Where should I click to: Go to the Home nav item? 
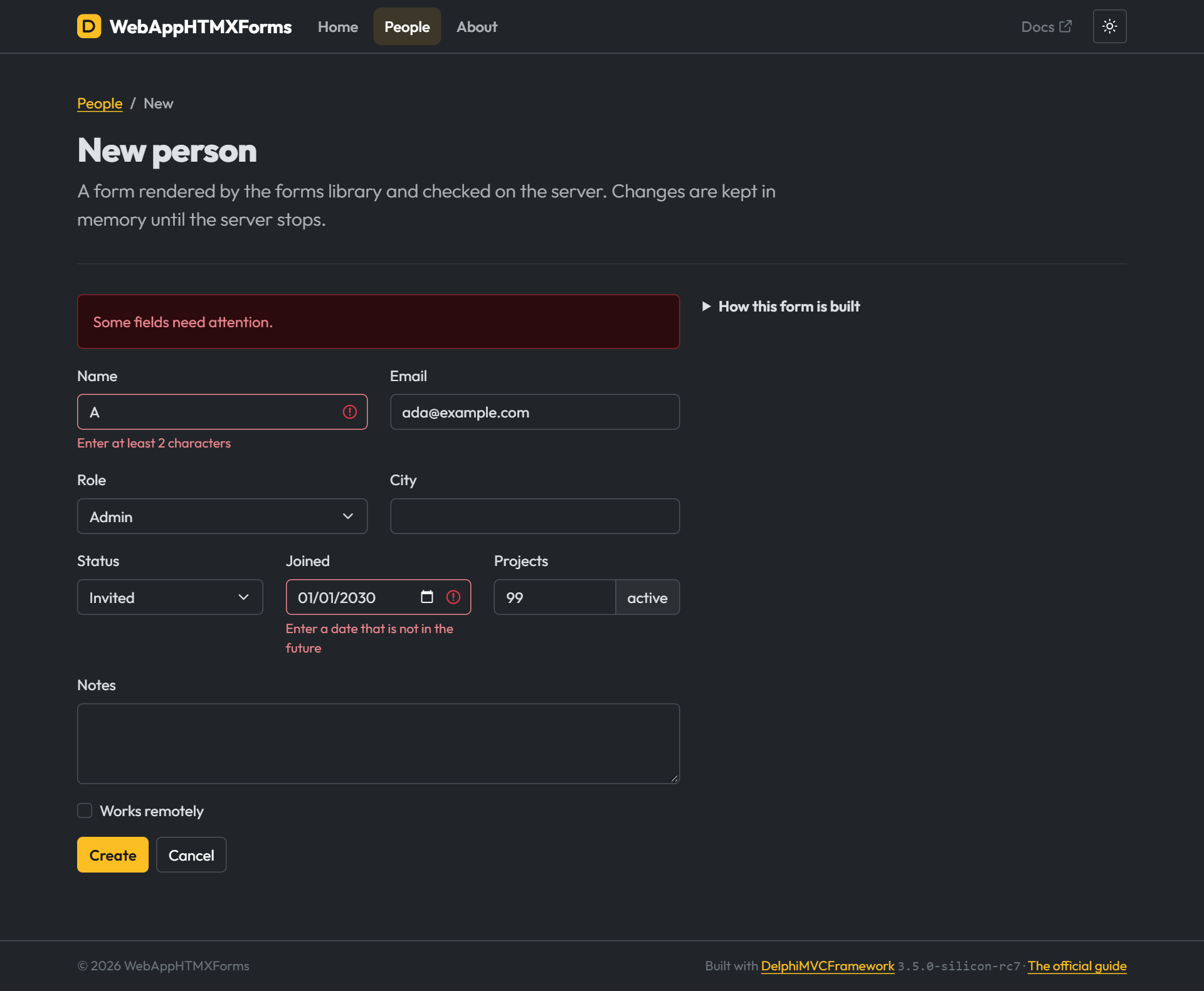[338, 27]
